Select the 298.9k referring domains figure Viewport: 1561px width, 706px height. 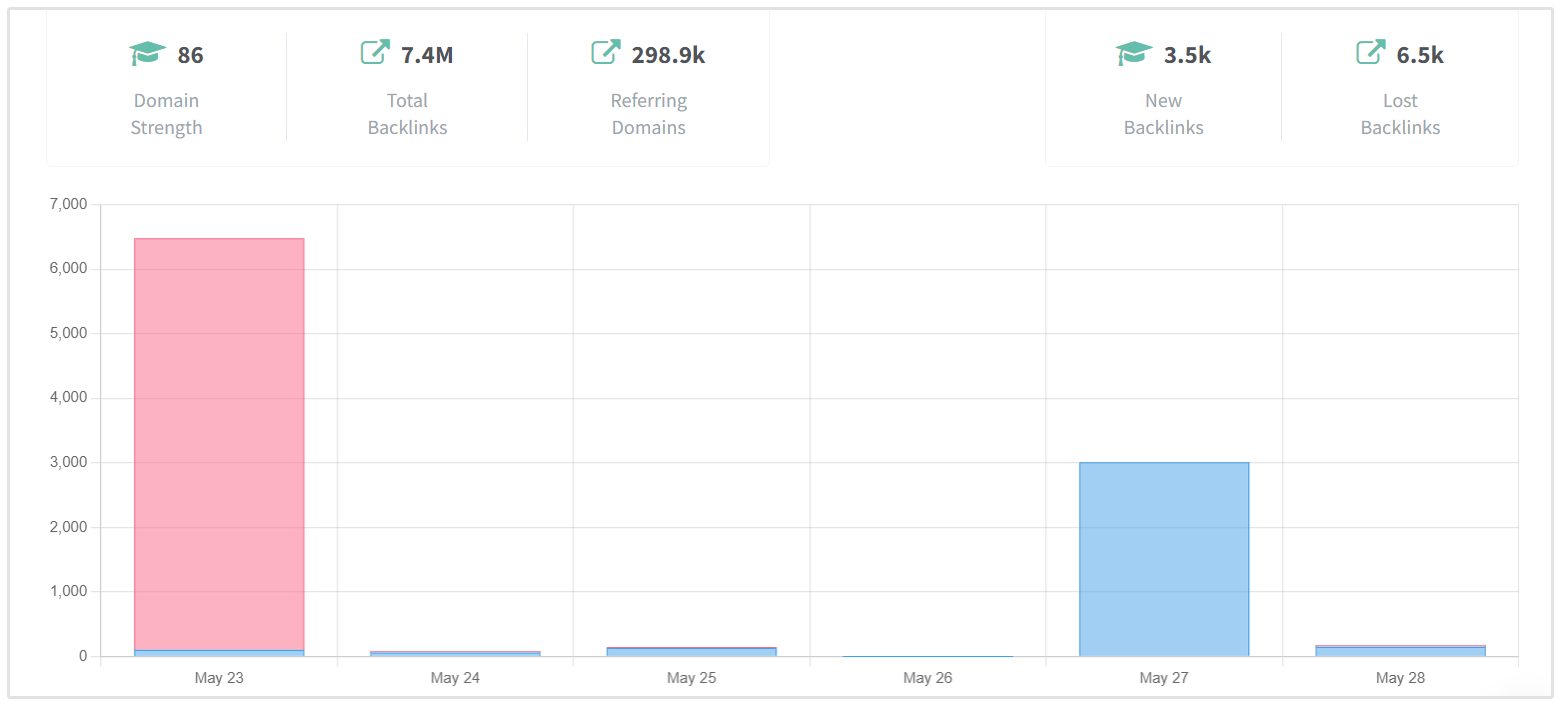pos(668,55)
